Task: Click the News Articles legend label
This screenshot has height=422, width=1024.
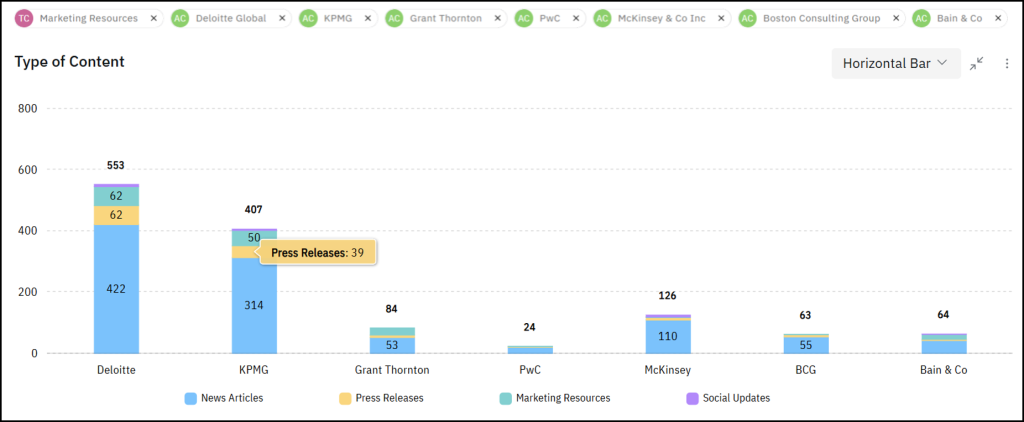Action: coord(232,398)
